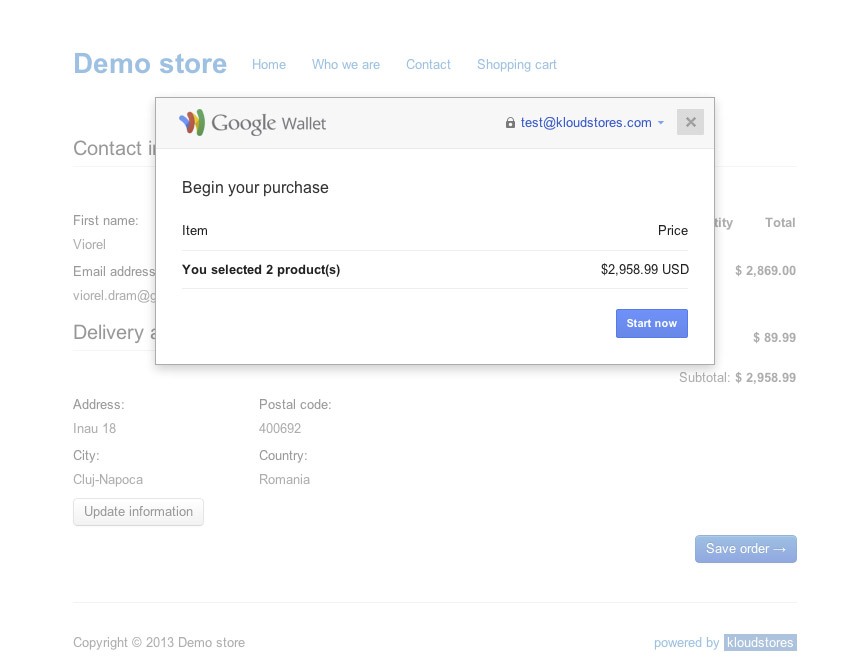868x670 pixels.
Task: Click the 'You selected 2 product(s)' text
Action: (261, 270)
